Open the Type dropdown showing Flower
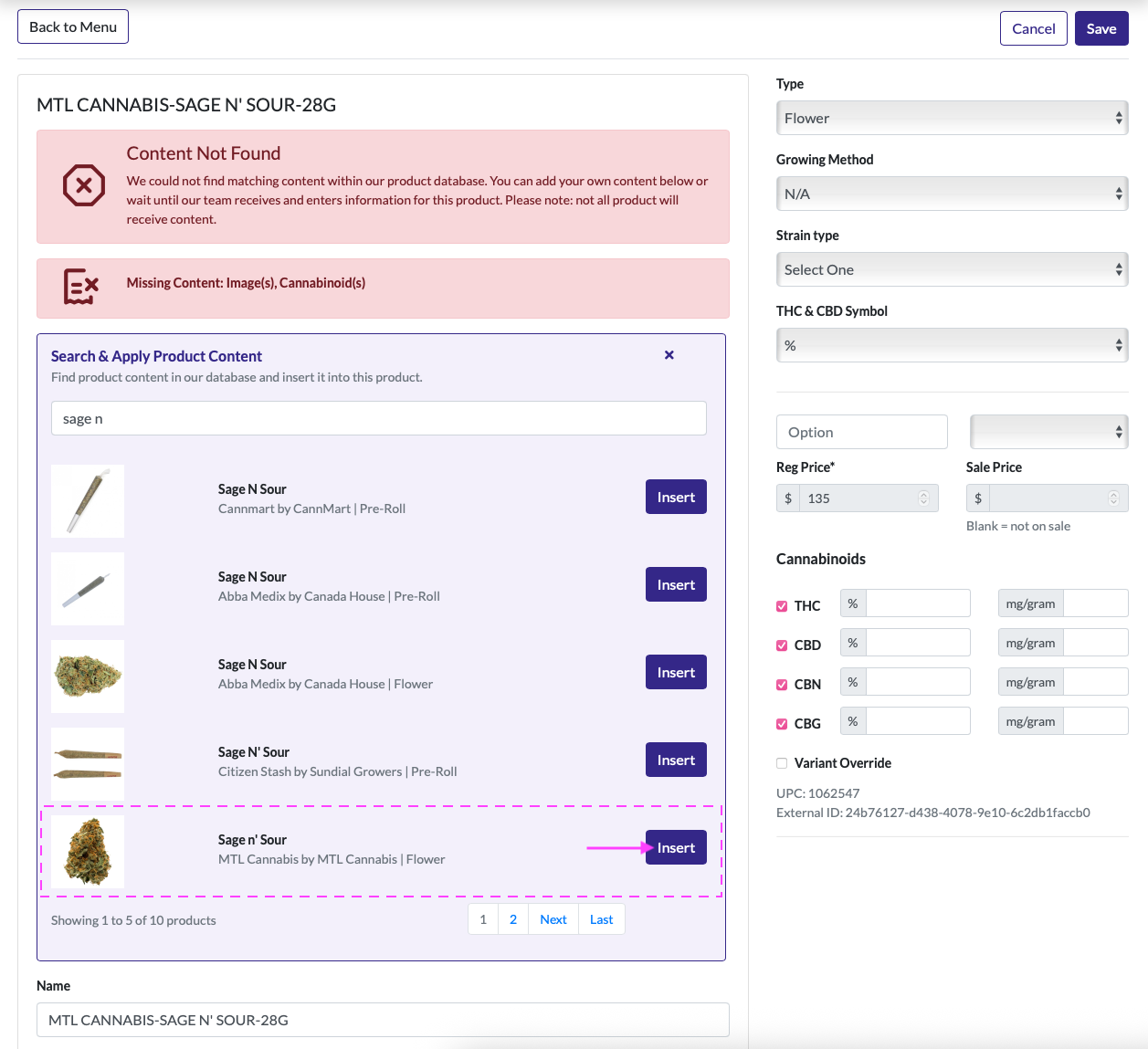The width and height of the screenshot is (1148, 1049). point(953,118)
